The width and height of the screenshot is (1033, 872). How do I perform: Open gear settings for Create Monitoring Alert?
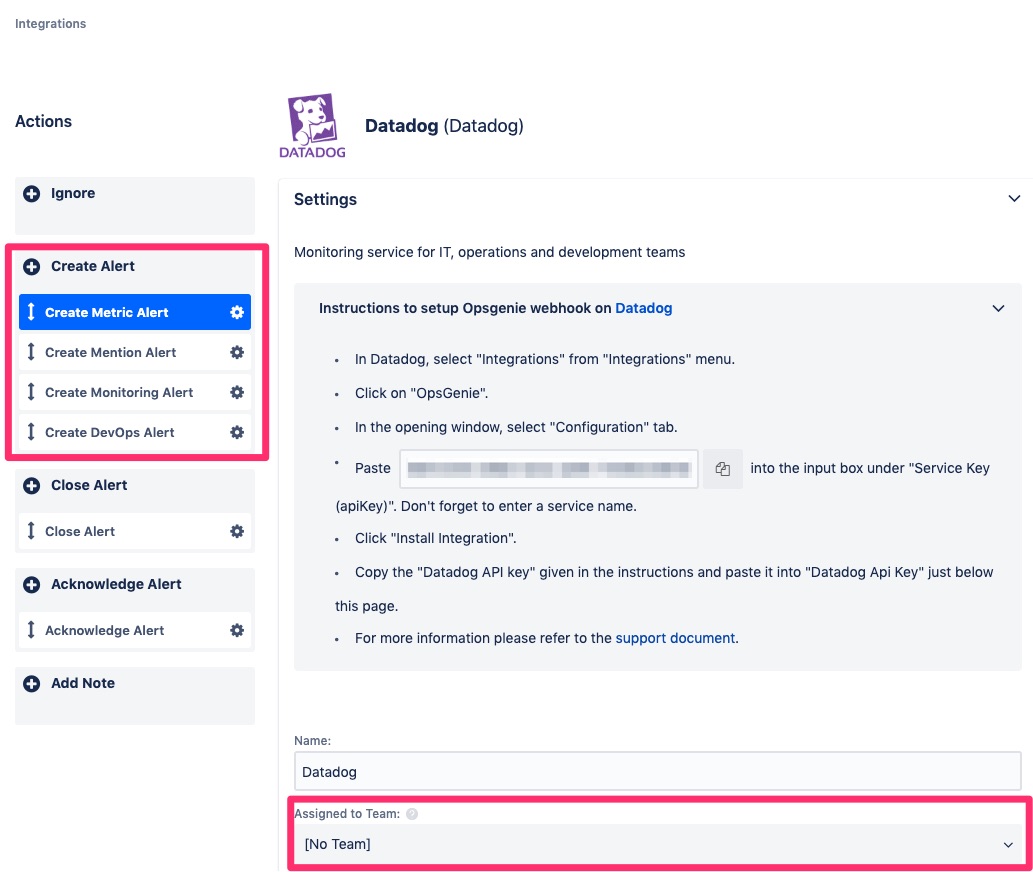(237, 393)
